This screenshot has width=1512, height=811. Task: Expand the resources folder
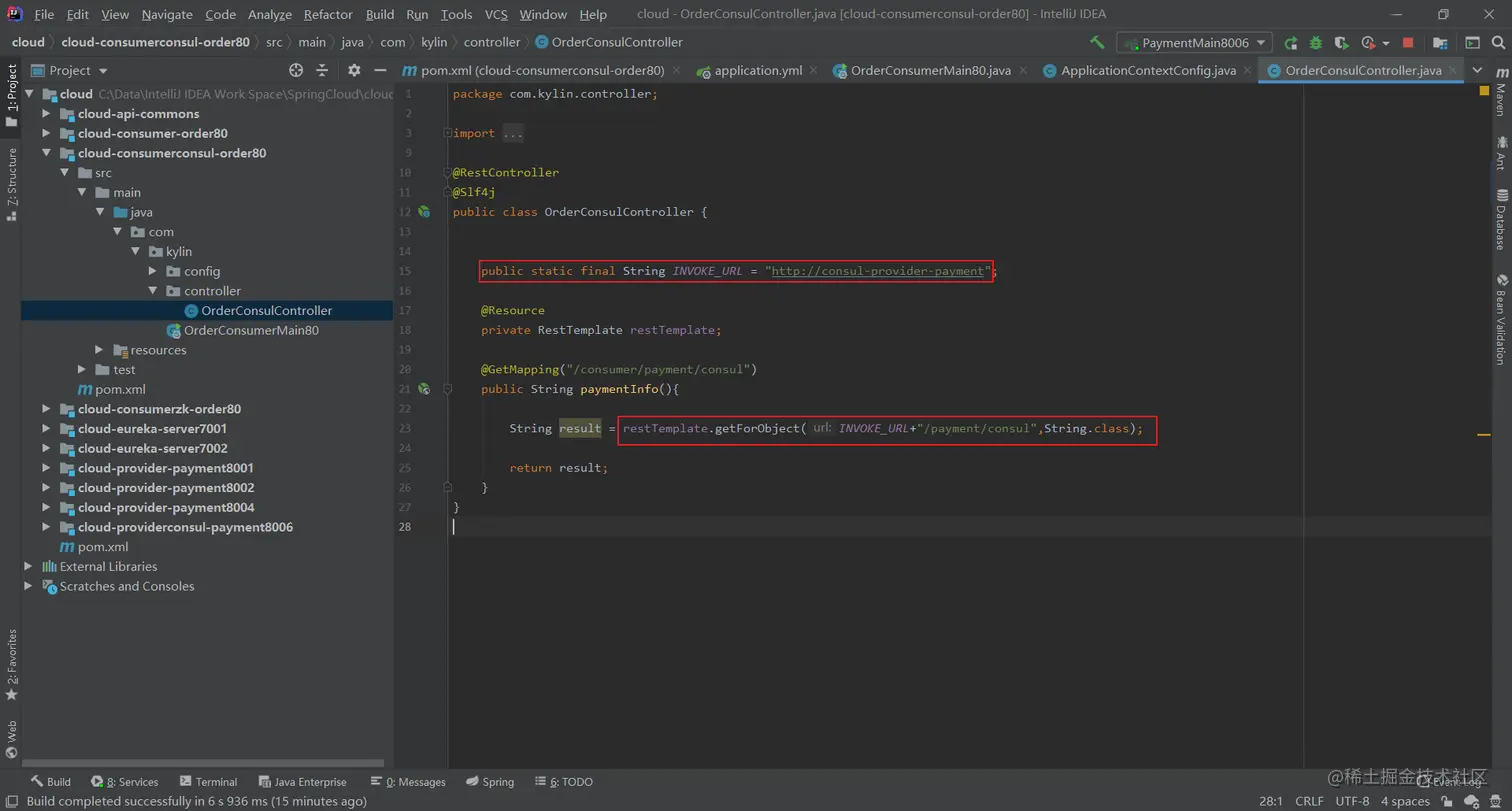coord(99,350)
